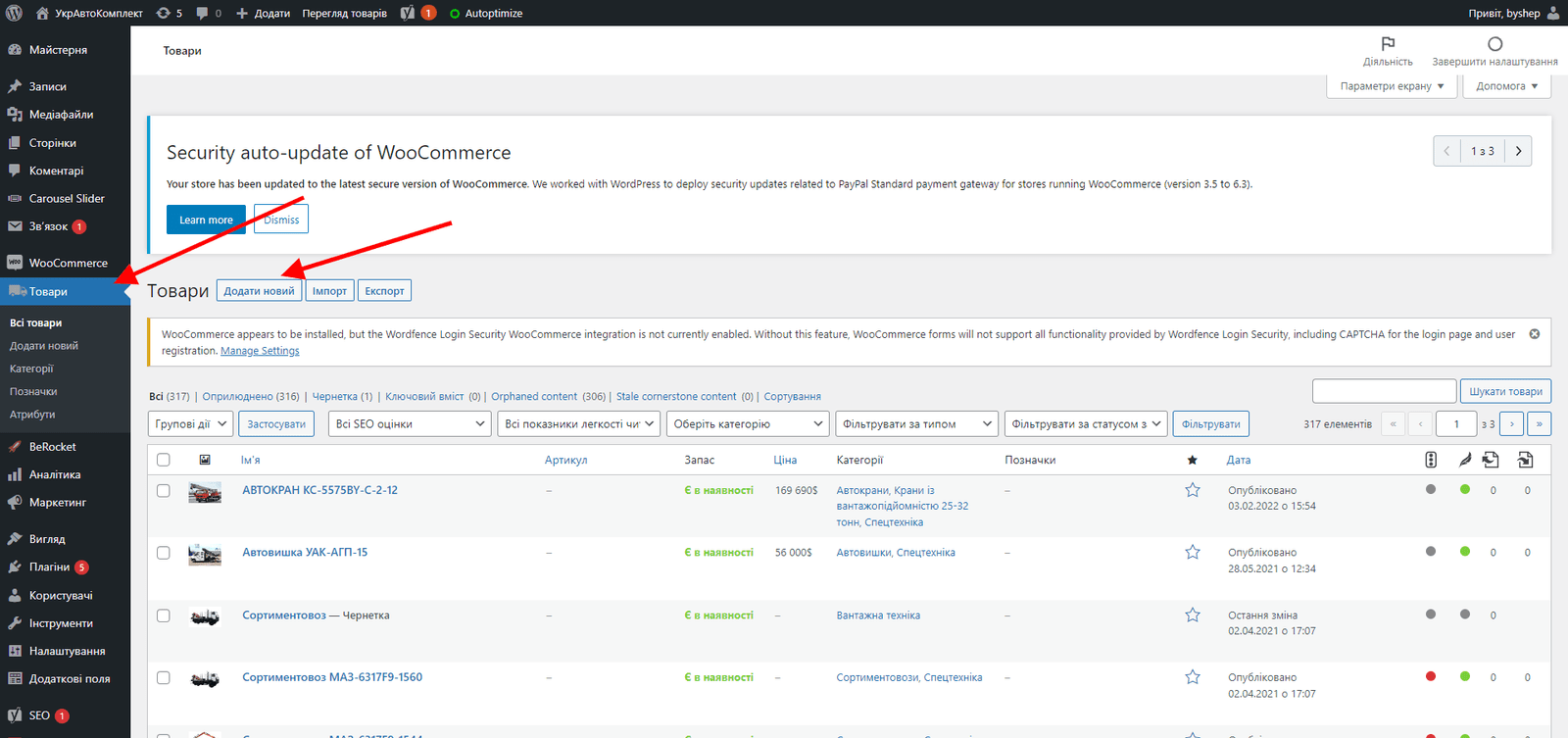Open thumbnail of АВТОКРАН КС-5575BY-C-2-12
This screenshot has height=738, width=1568.
(x=205, y=492)
